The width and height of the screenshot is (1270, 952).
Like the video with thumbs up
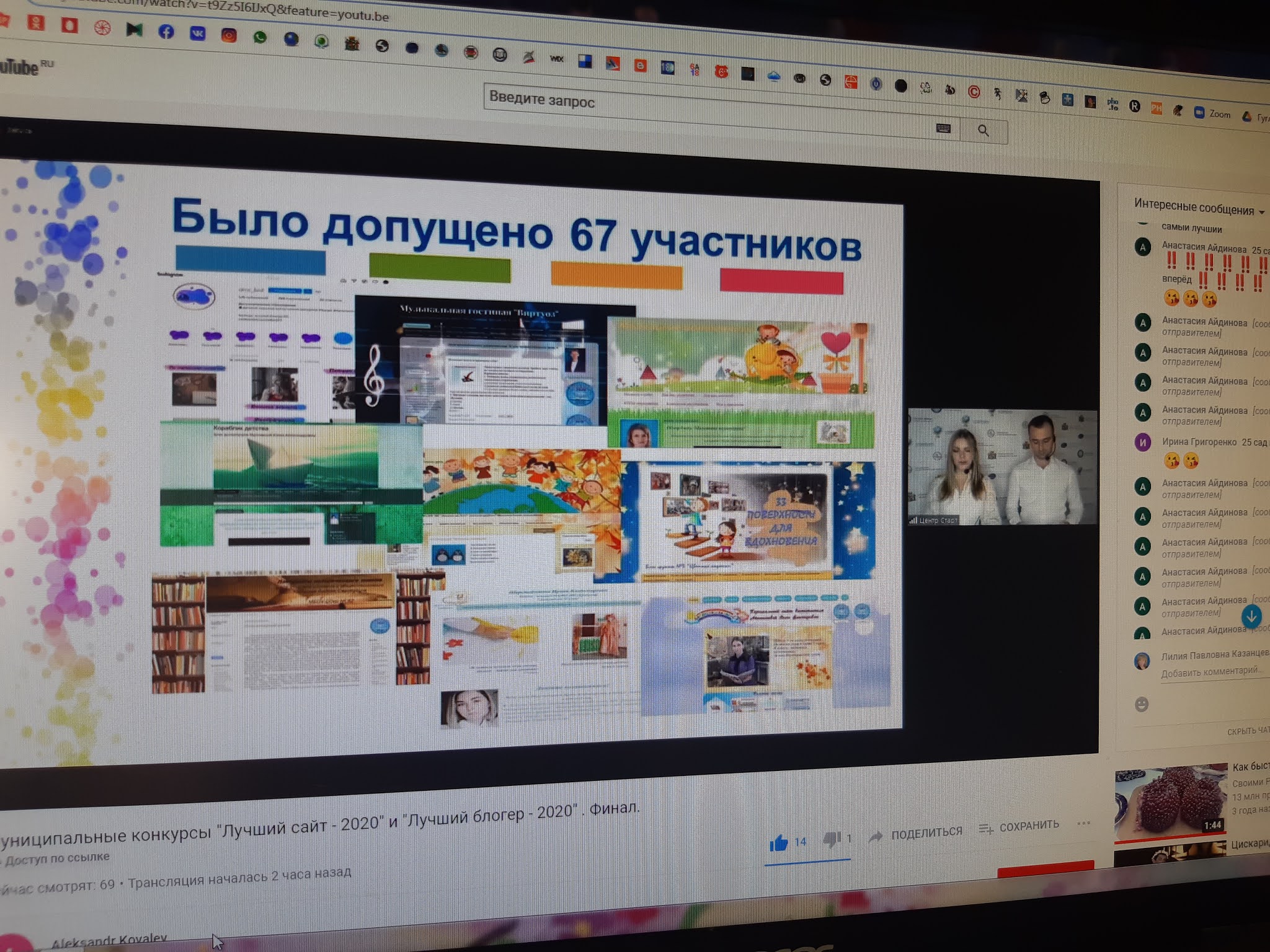point(778,842)
